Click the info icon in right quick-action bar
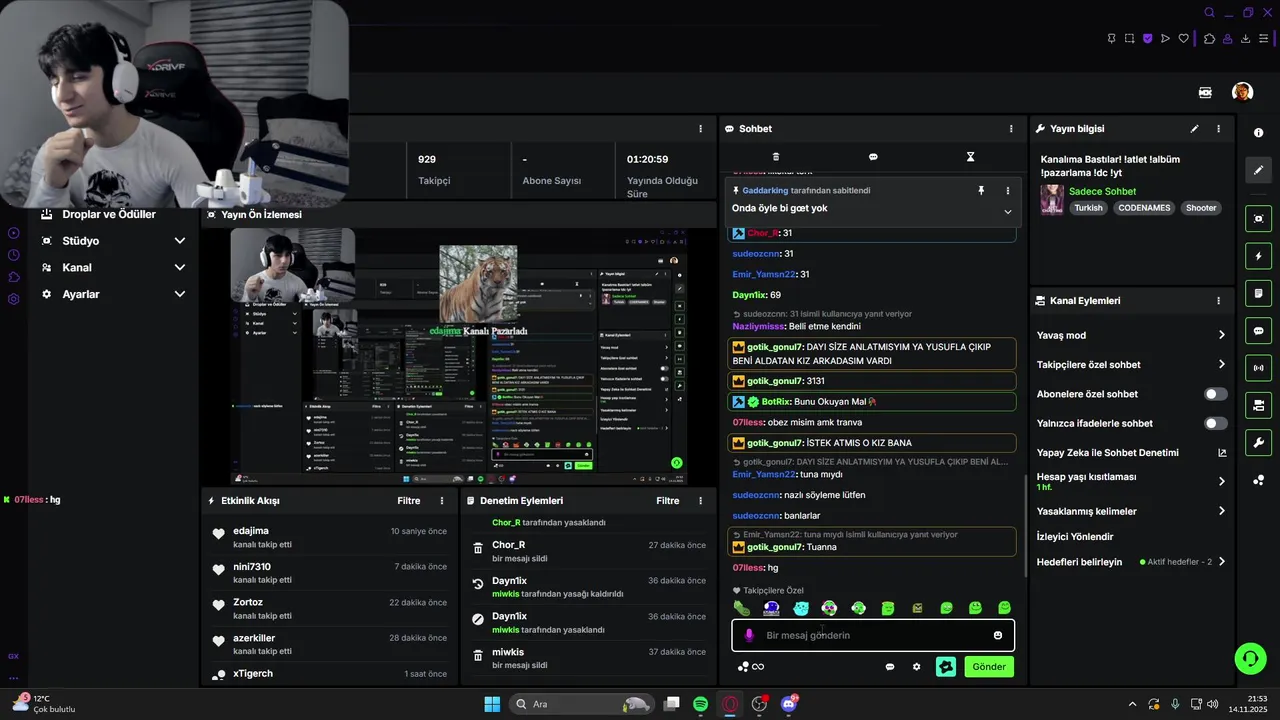This screenshot has height=720, width=1280. (x=1258, y=133)
